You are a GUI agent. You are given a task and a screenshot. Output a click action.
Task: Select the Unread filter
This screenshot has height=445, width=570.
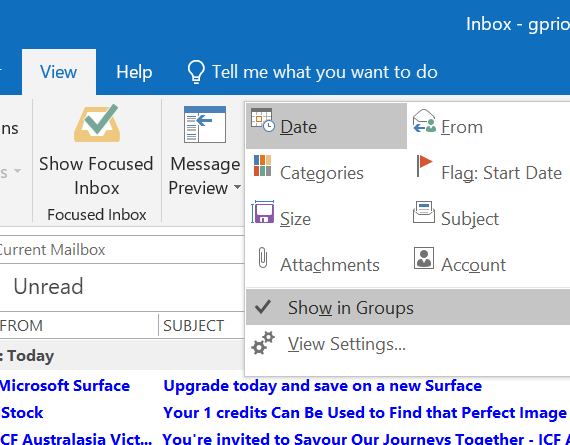[48, 286]
